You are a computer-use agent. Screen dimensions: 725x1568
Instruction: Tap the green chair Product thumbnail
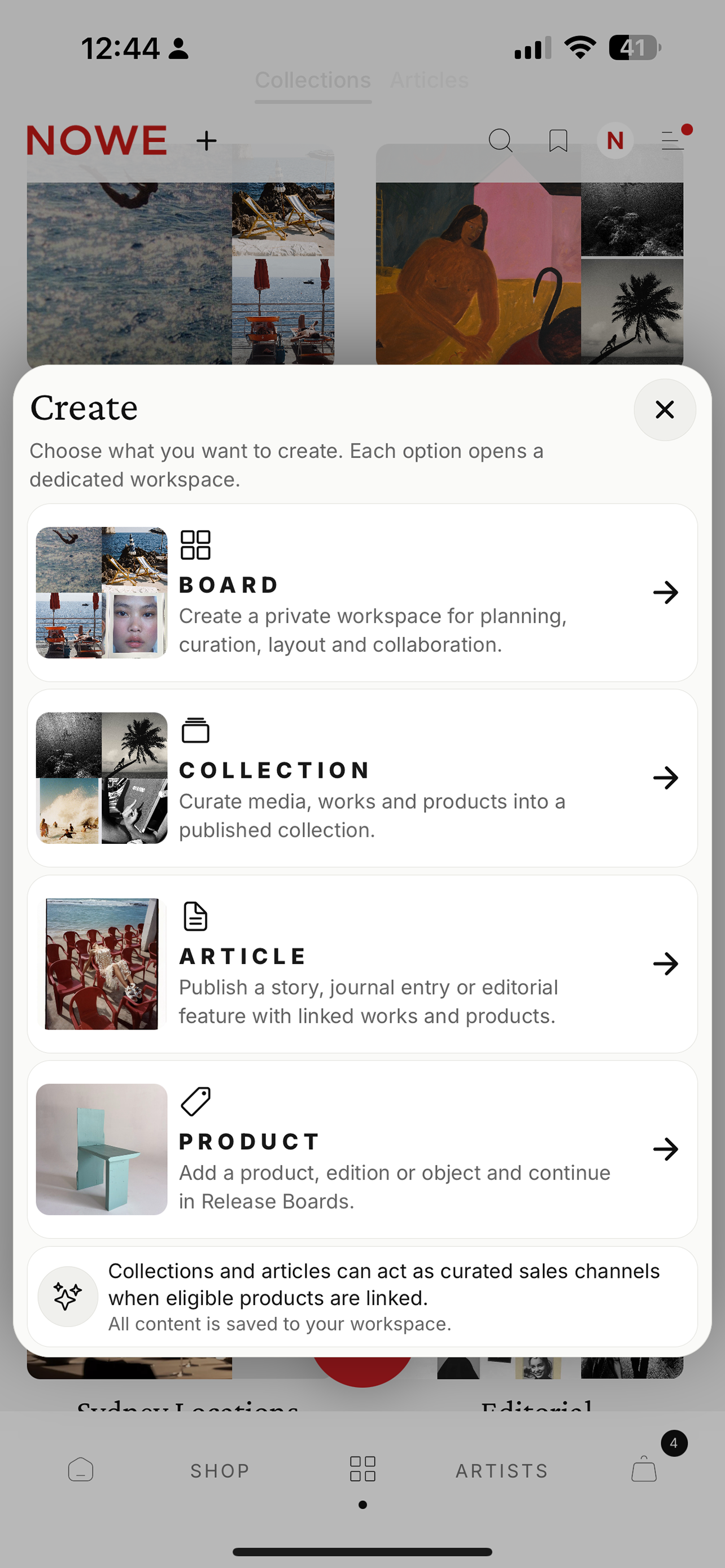coord(102,1149)
